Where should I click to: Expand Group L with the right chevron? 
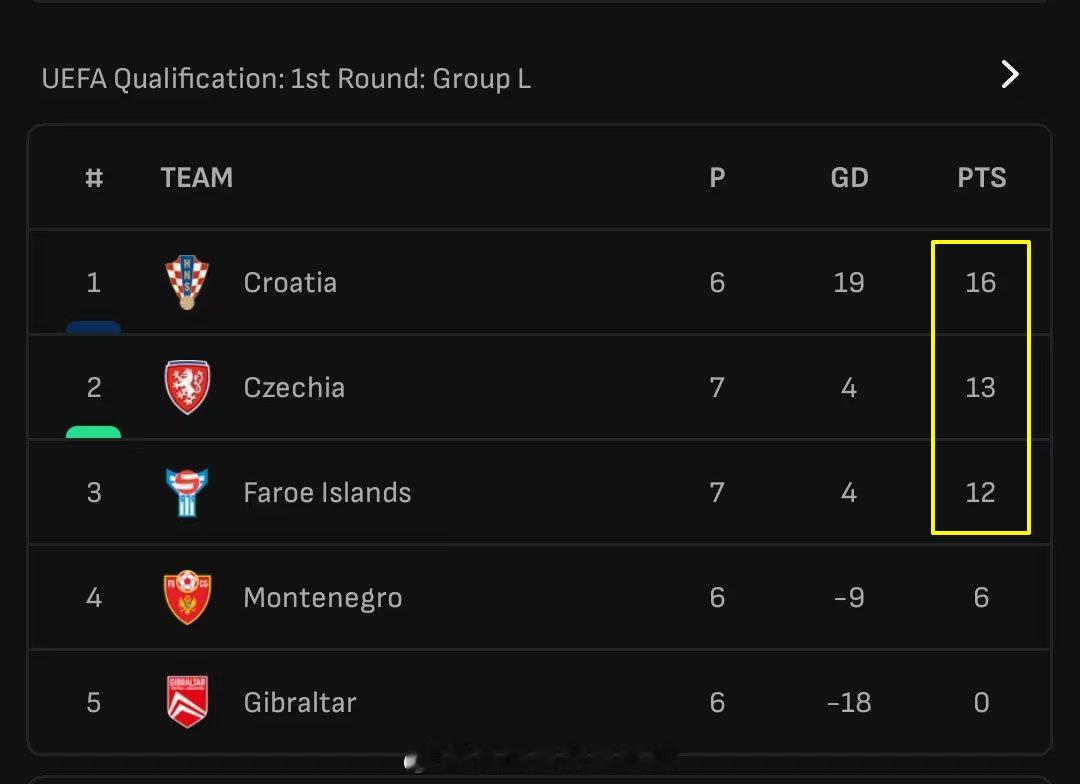pyautogui.click(x=1010, y=74)
